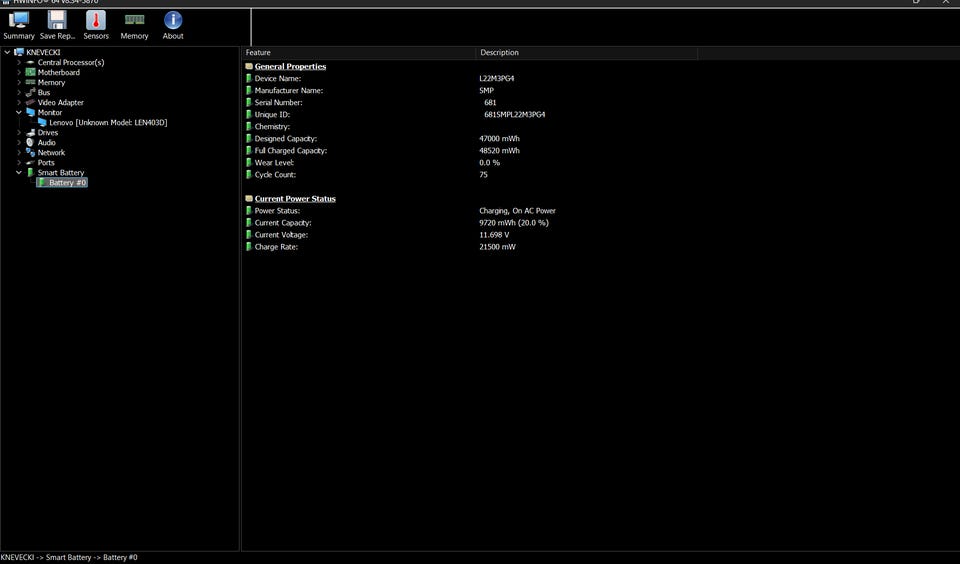Click battery icon beside Charge Rate
The width and height of the screenshot is (960, 564).
click(249, 247)
